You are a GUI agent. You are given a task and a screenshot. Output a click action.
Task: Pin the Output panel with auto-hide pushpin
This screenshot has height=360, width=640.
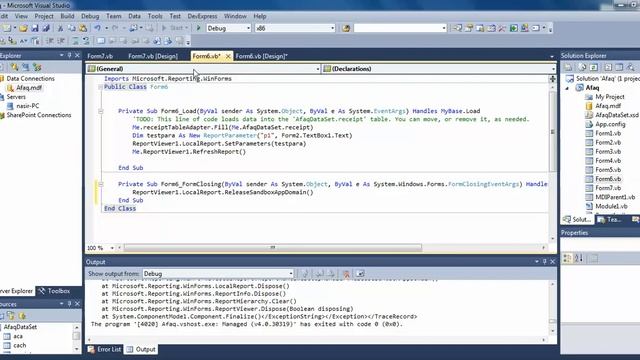tap(544, 262)
